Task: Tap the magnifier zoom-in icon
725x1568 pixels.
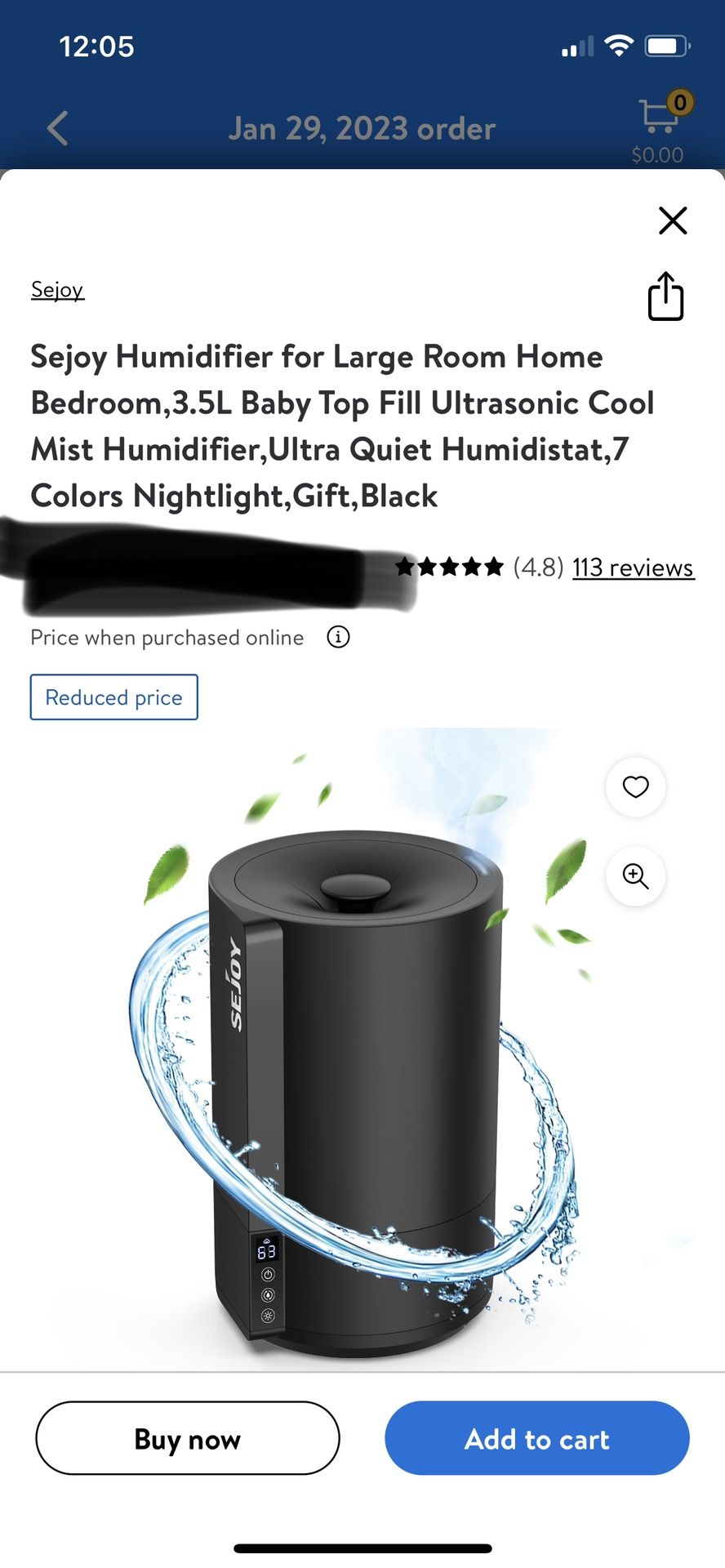Action: pyautogui.click(x=635, y=876)
